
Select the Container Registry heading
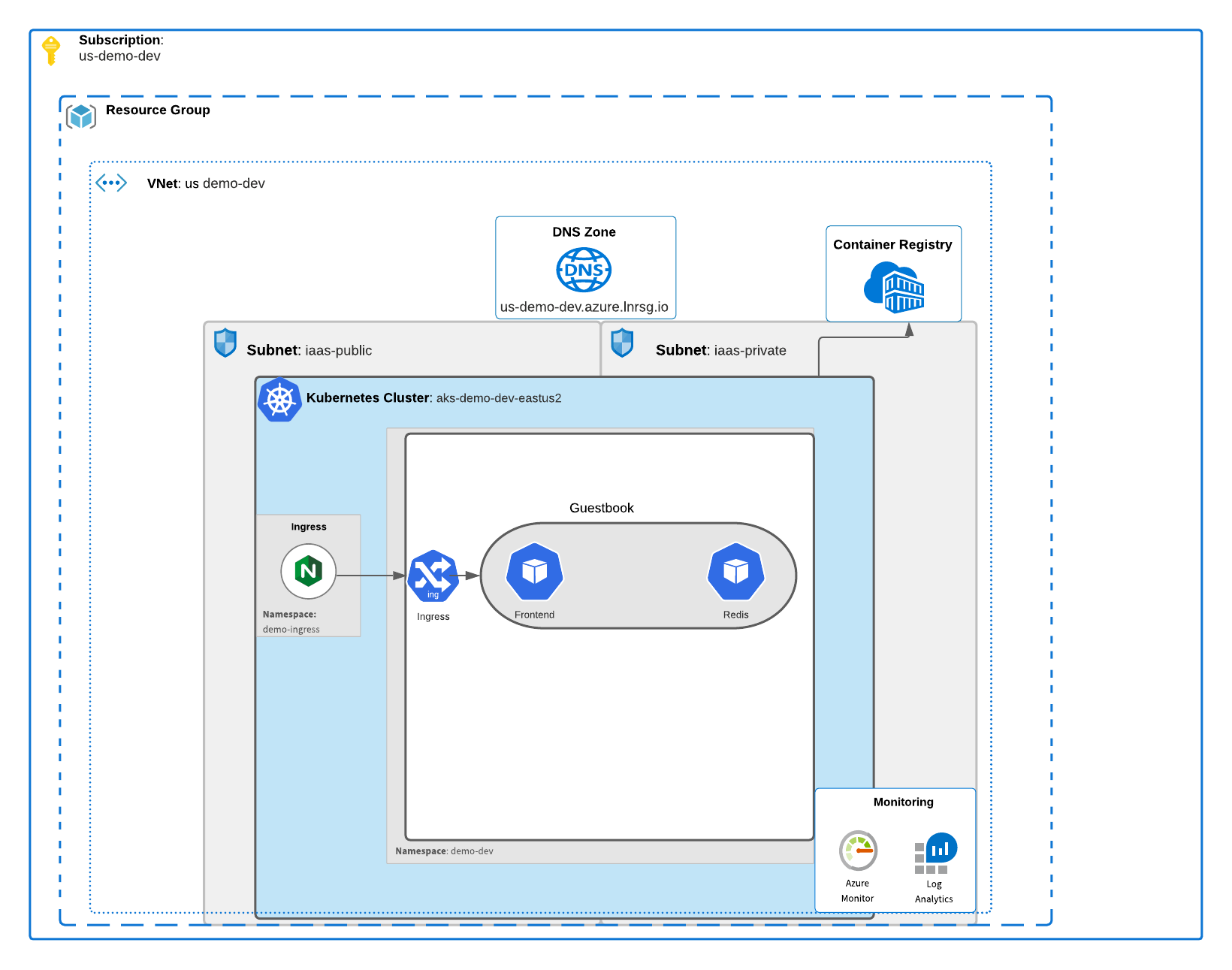click(892, 245)
